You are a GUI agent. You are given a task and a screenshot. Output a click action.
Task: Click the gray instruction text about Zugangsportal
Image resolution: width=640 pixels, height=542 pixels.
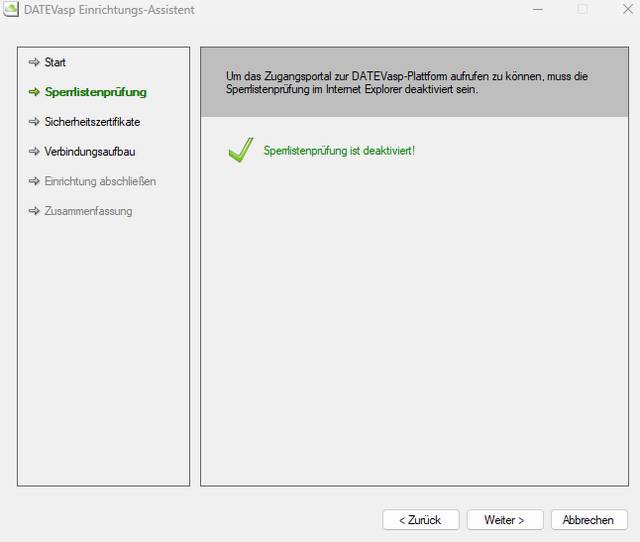click(407, 83)
